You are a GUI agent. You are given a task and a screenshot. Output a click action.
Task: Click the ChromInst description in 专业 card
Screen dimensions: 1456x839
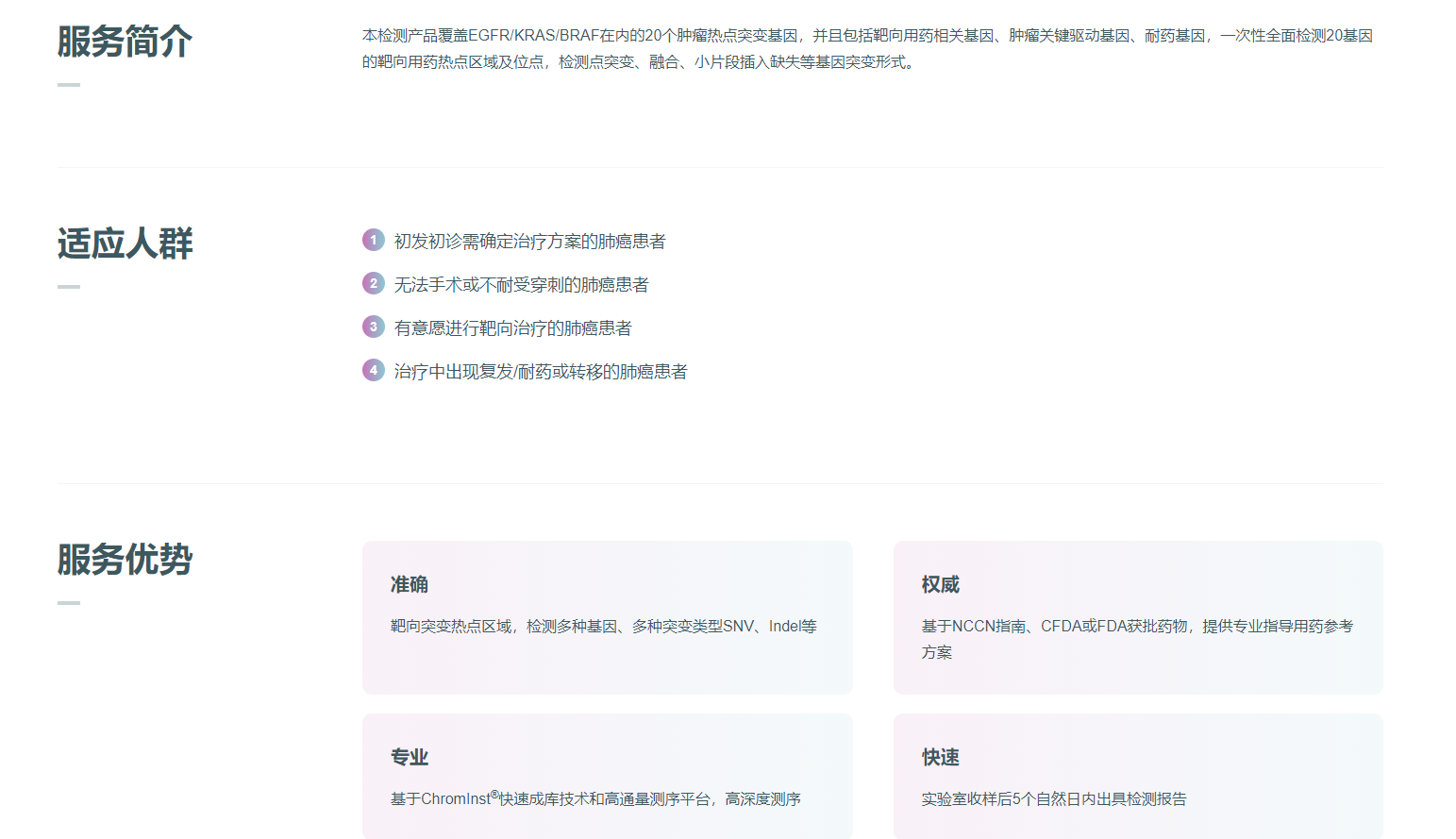coord(595,799)
